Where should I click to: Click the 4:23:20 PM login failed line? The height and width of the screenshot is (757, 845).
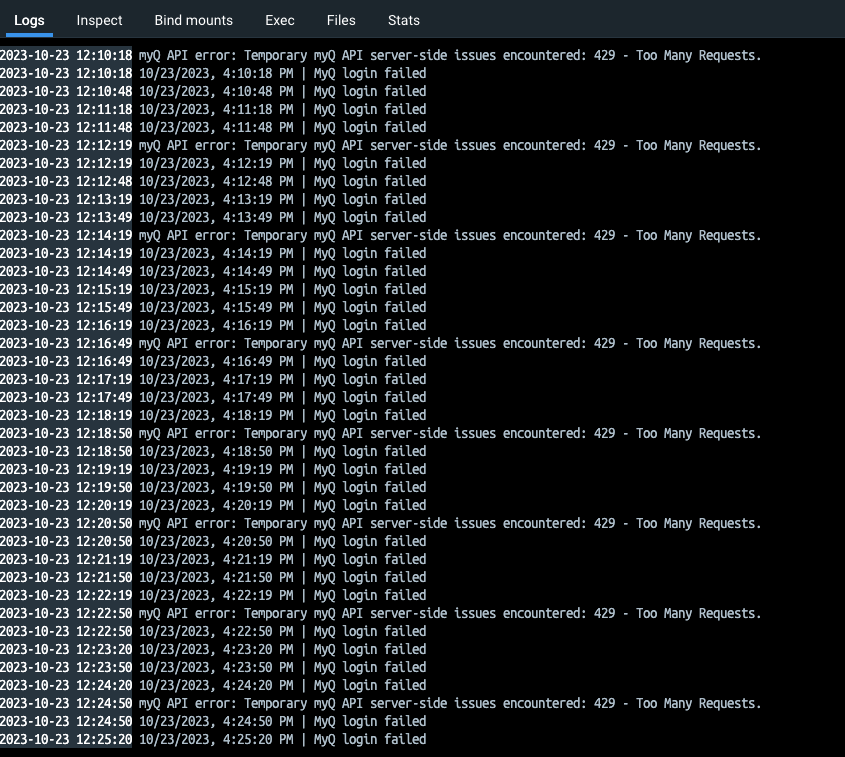(213, 649)
